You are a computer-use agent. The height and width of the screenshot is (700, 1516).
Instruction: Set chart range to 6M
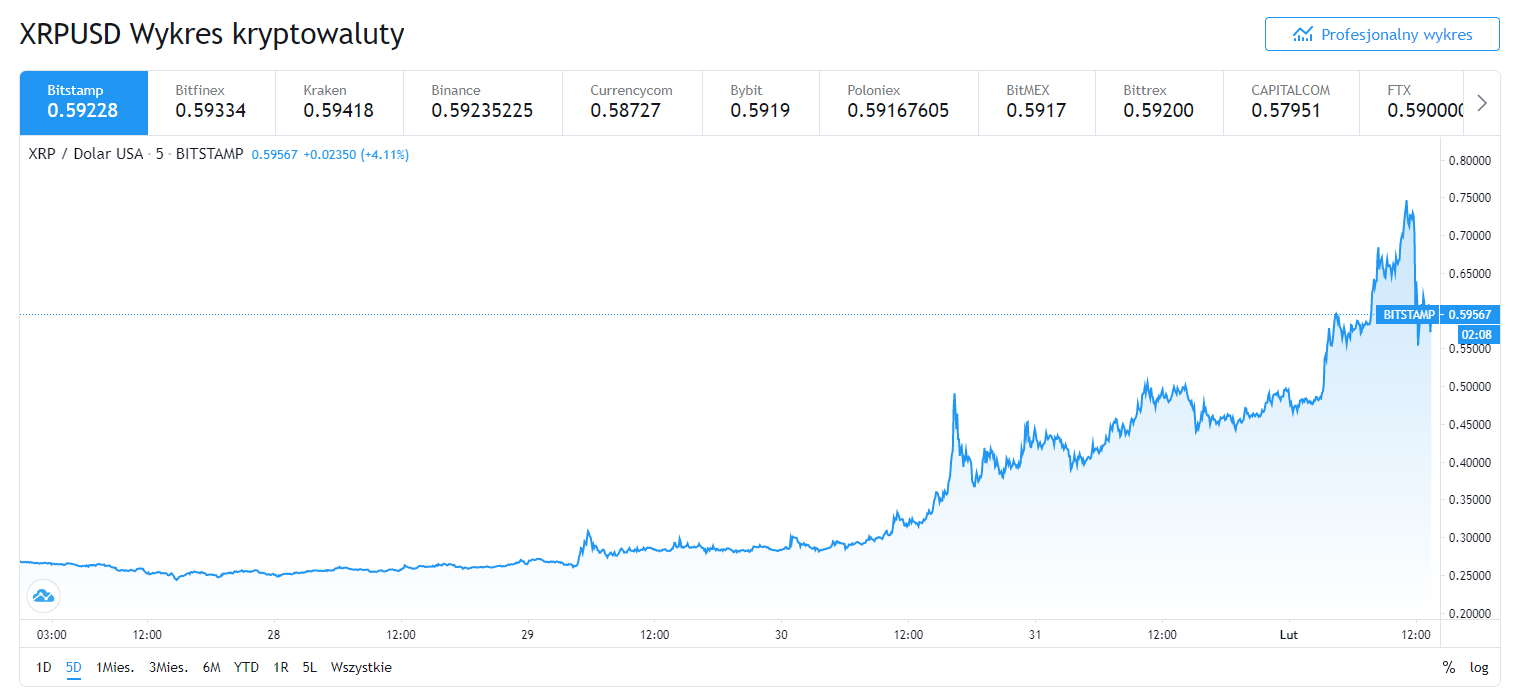(x=211, y=667)
